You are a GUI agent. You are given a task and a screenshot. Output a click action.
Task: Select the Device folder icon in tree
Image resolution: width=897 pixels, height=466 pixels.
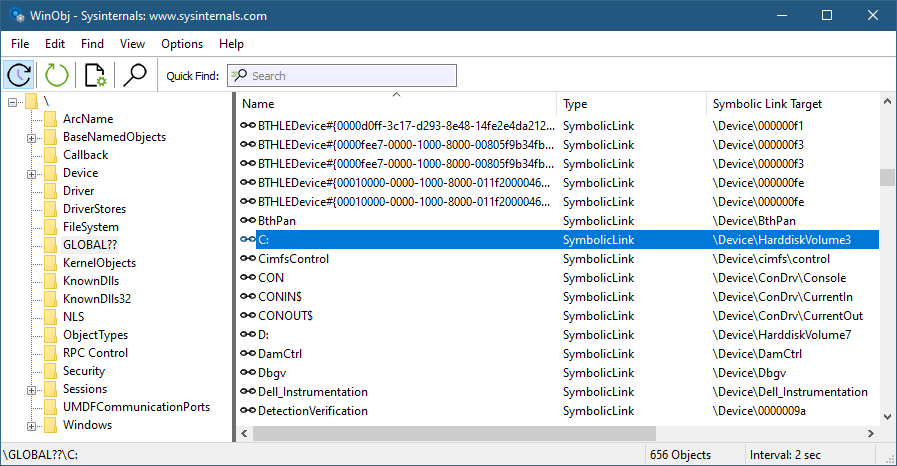(50, 173)
